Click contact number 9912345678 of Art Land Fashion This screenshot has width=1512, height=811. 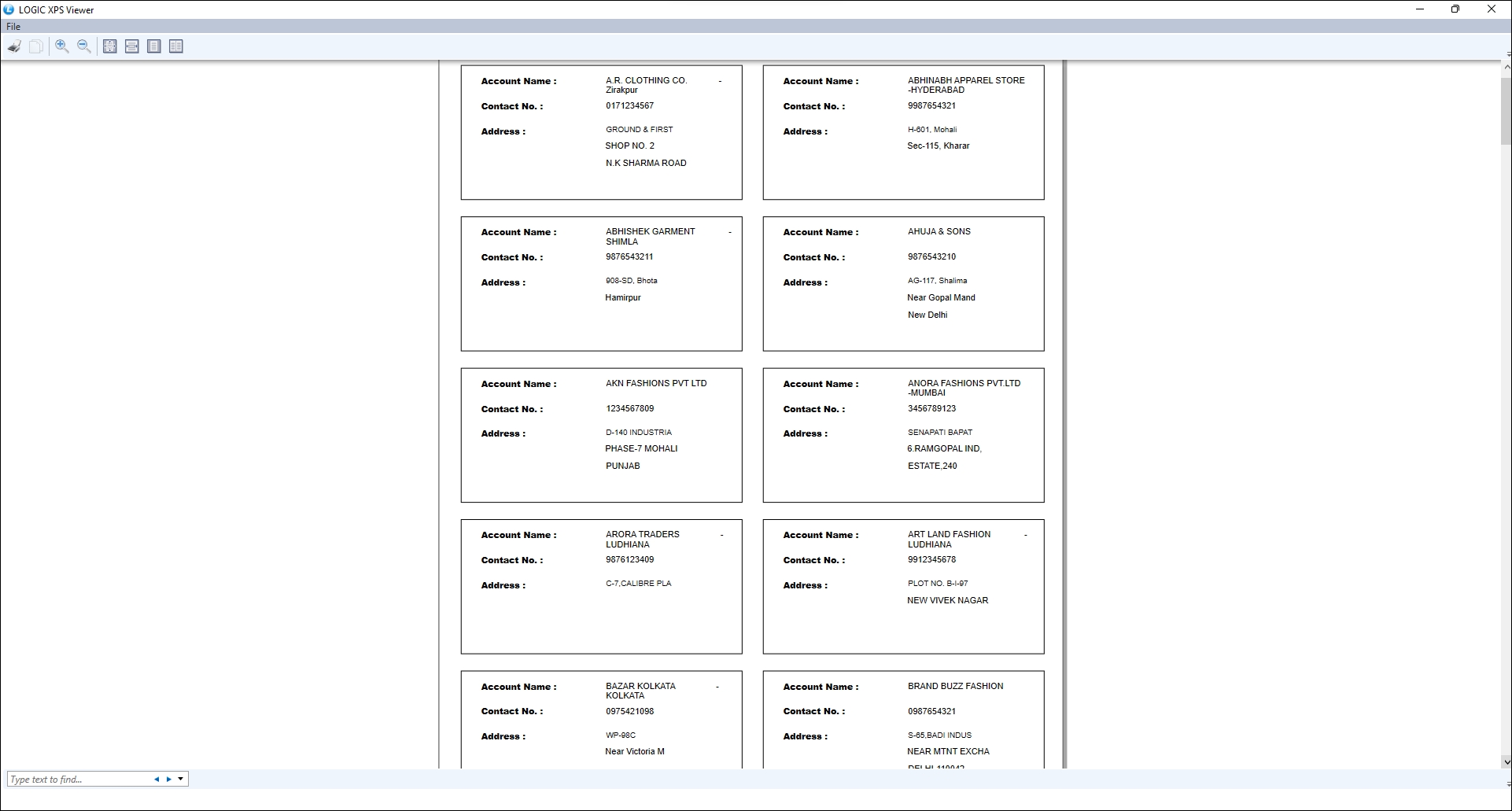931,560
